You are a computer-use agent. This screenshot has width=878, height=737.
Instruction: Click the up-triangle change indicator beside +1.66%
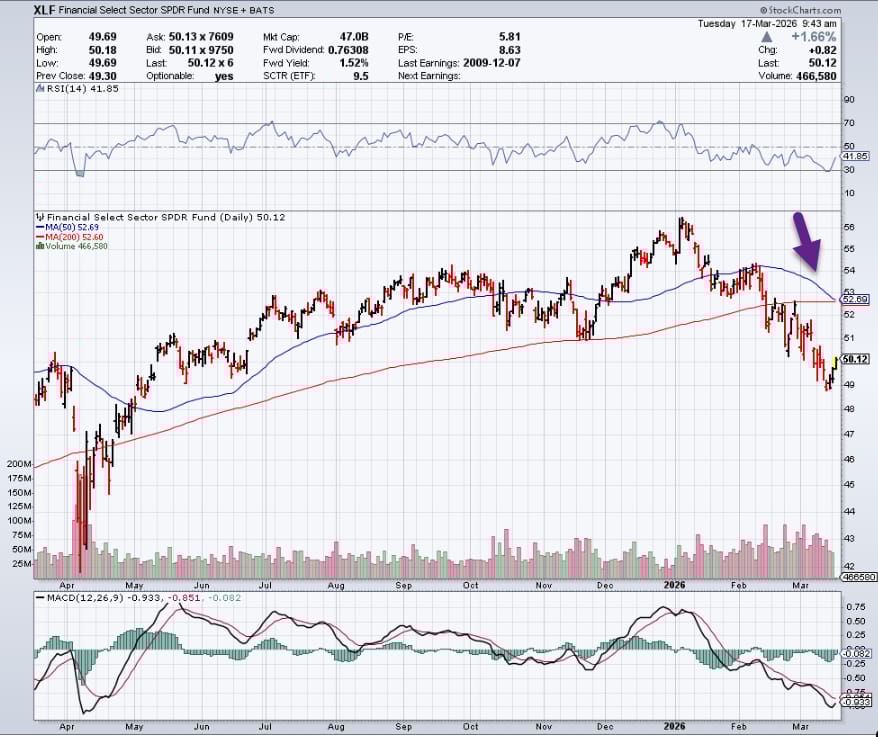767,38
